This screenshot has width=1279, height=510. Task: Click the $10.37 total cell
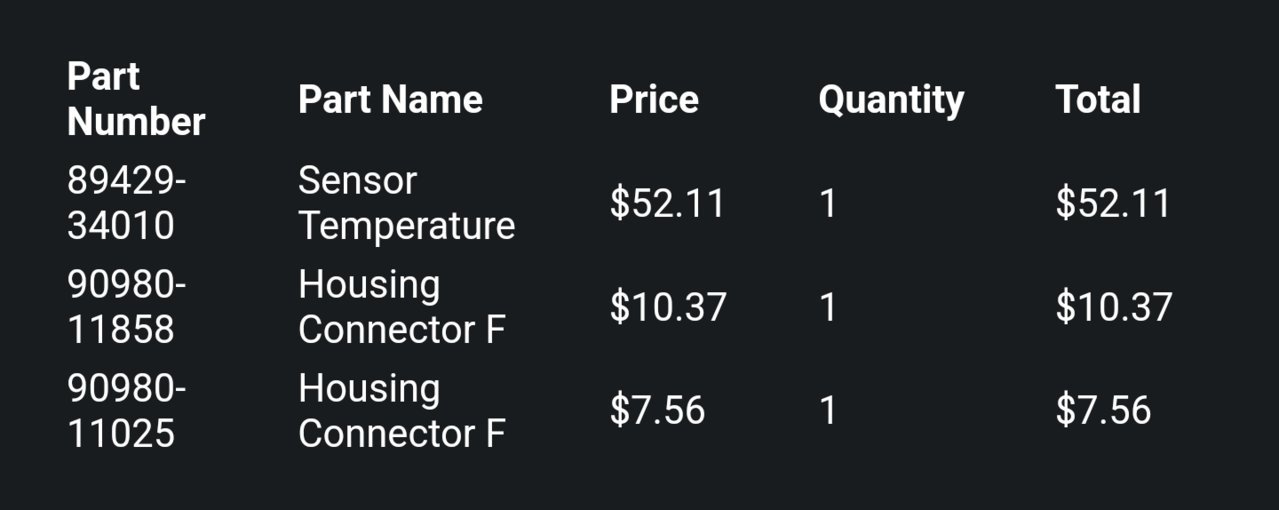[1113, 307]
